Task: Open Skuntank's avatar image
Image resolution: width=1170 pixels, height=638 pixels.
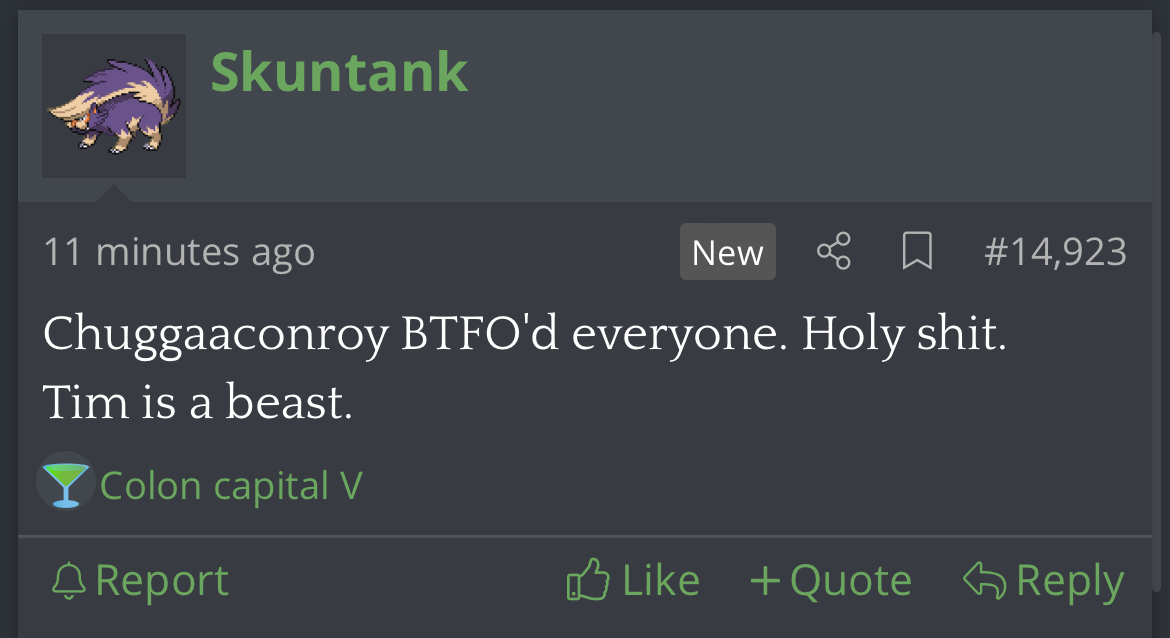Action: (x=114, y=106)
